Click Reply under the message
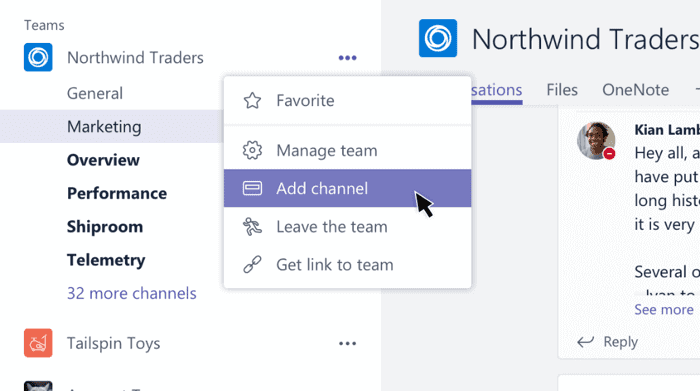The width and height of the screenshot is (700, 391). click(621, 342)
